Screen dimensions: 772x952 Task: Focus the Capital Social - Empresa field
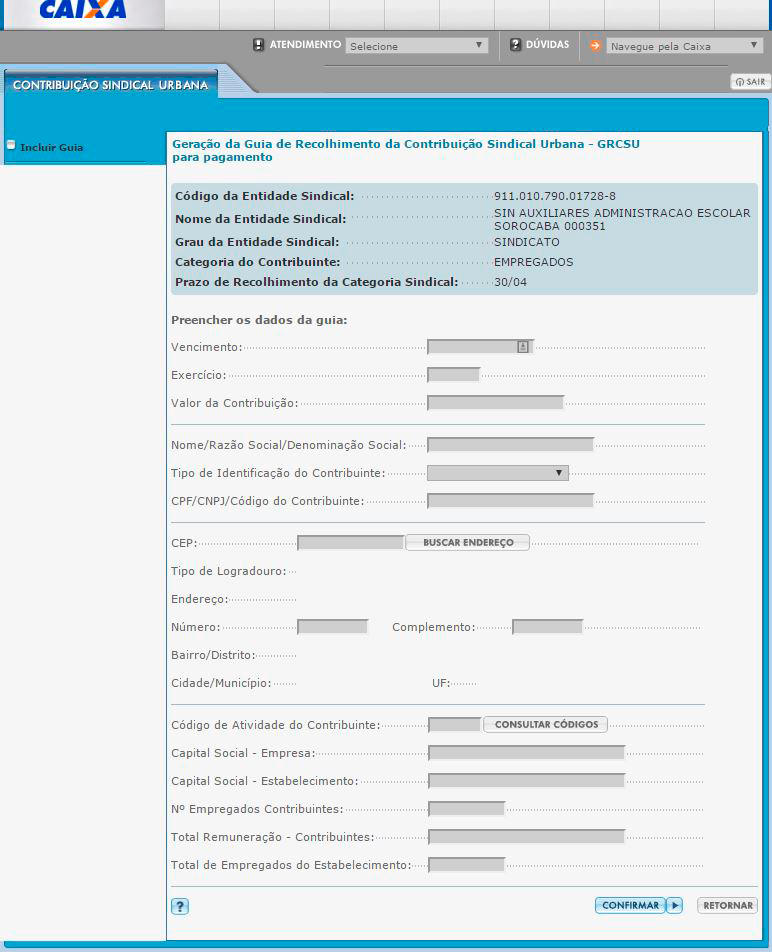(x=526, y=753)
